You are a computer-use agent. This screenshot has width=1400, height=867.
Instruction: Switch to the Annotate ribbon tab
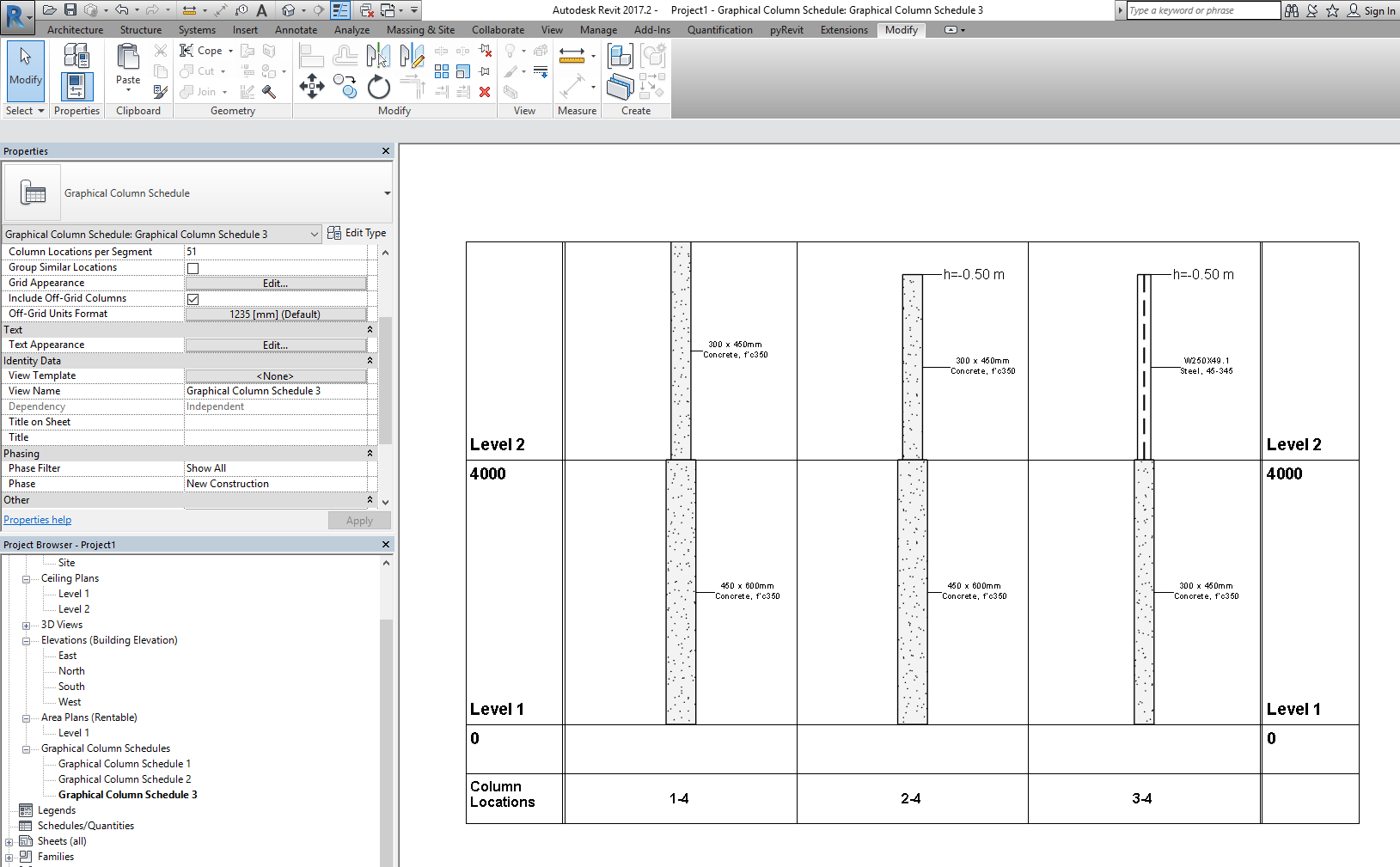pyautogui.click(x=297, y=30)
